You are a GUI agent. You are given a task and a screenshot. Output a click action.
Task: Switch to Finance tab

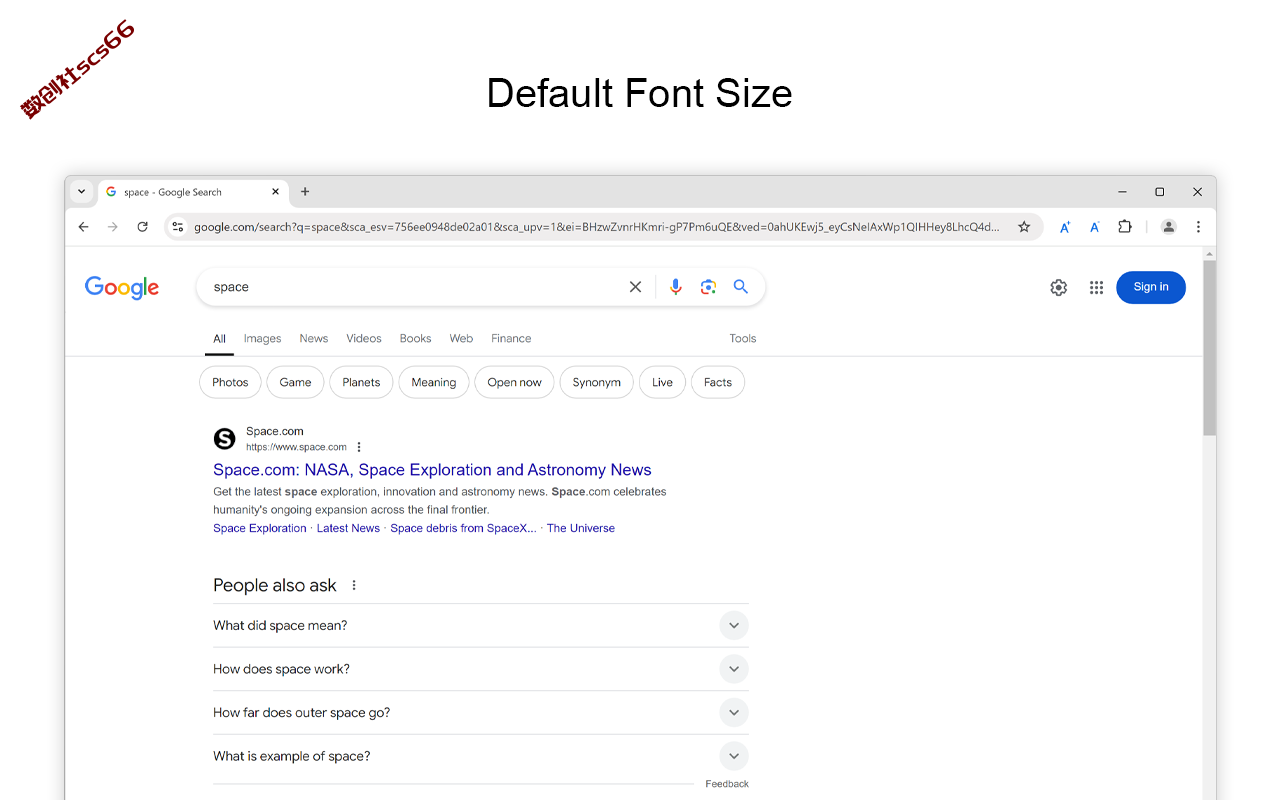click(511, 339)
